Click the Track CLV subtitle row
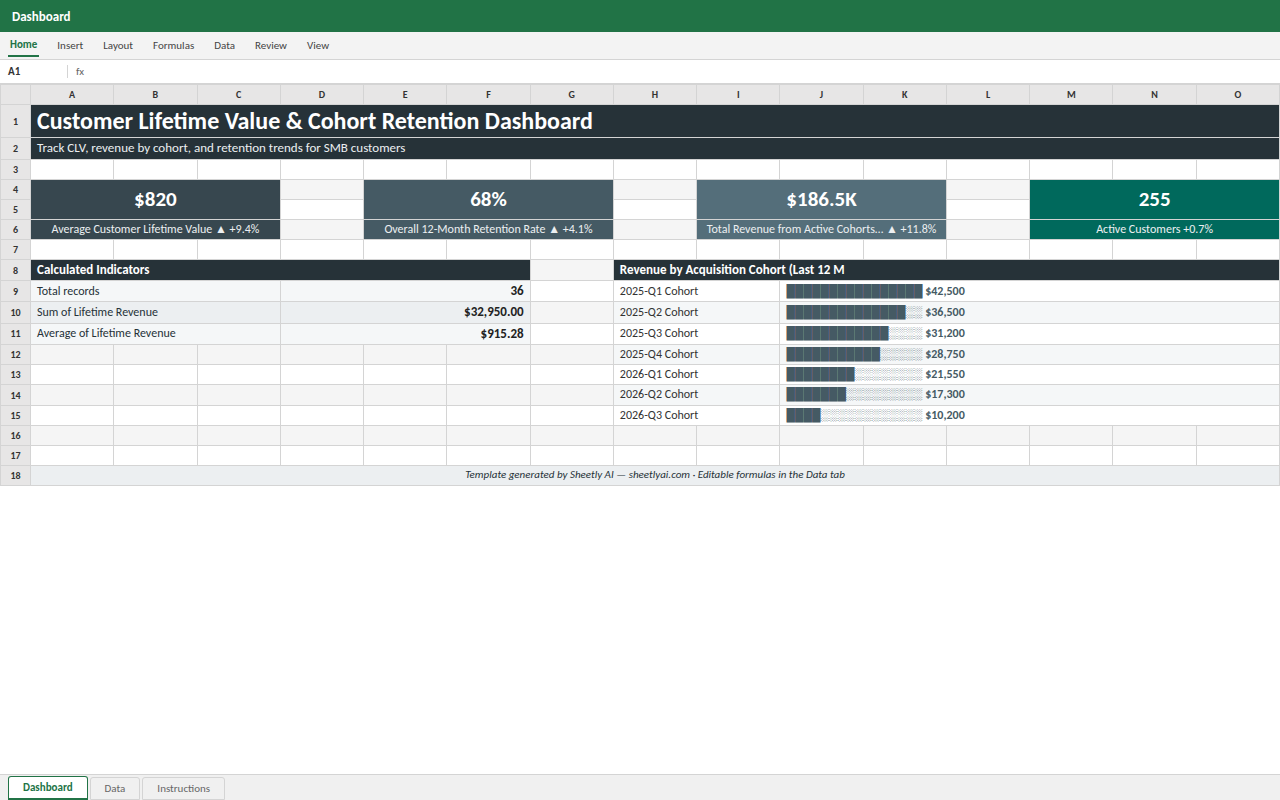This screenshot has width=1280, height=800. click(x=655, y=148)
